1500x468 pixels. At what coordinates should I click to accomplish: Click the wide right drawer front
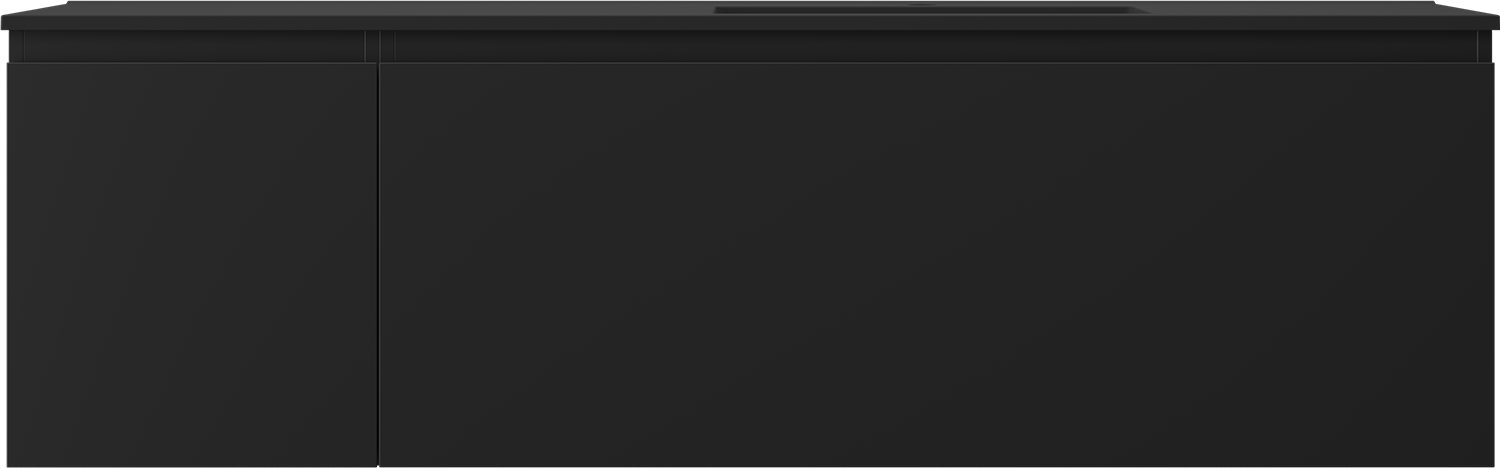click(x=936, y=264)
